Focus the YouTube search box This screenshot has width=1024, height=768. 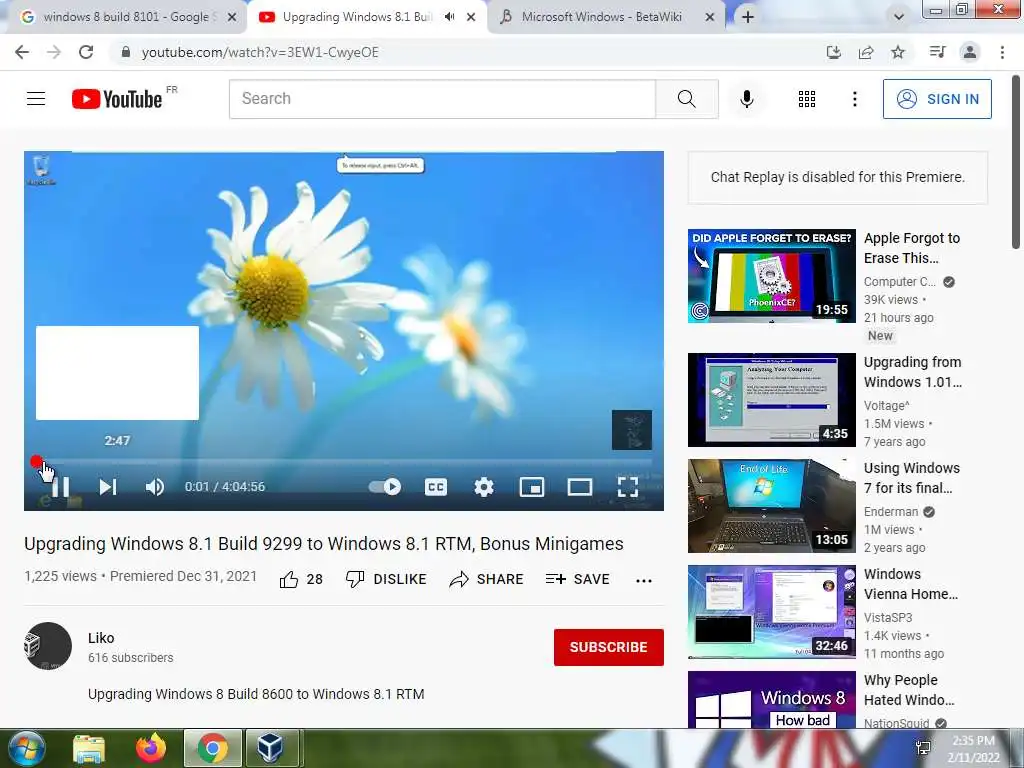tap(442, 99)
